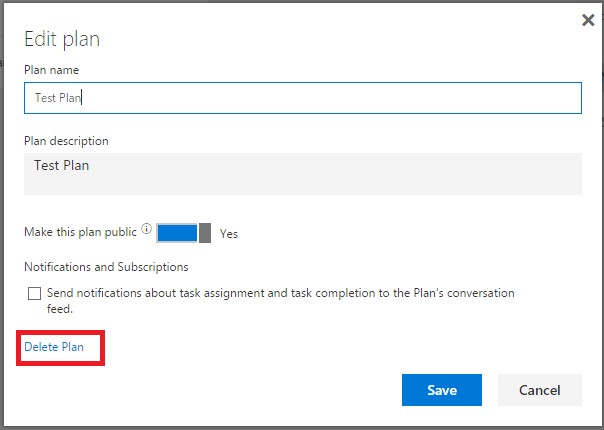604x430 pixels.
Task: Click the Edit plan dialog heading
Action: point(62,40)
